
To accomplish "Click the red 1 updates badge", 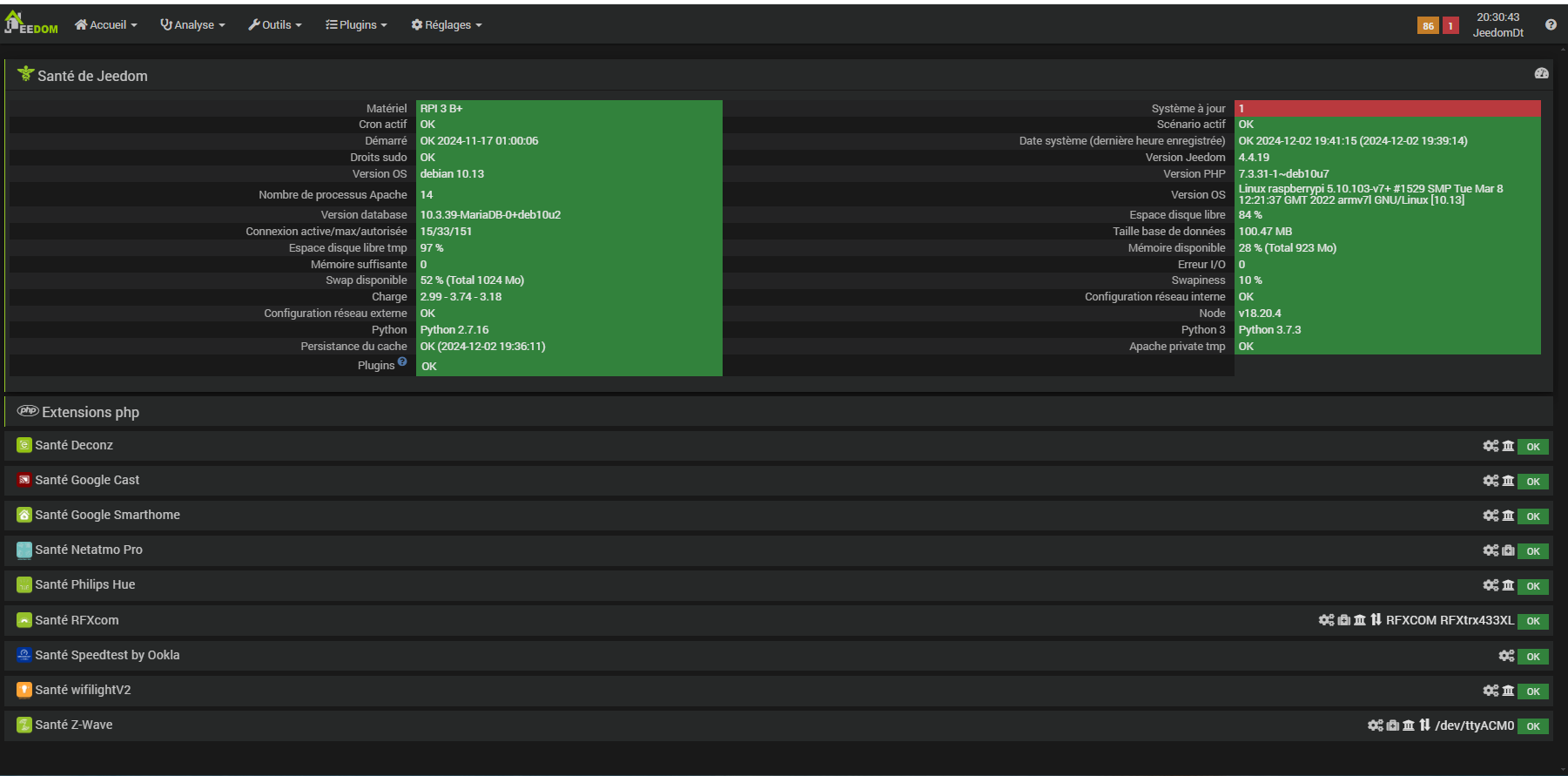I will pyautogui.click(x=1450, y=25).
